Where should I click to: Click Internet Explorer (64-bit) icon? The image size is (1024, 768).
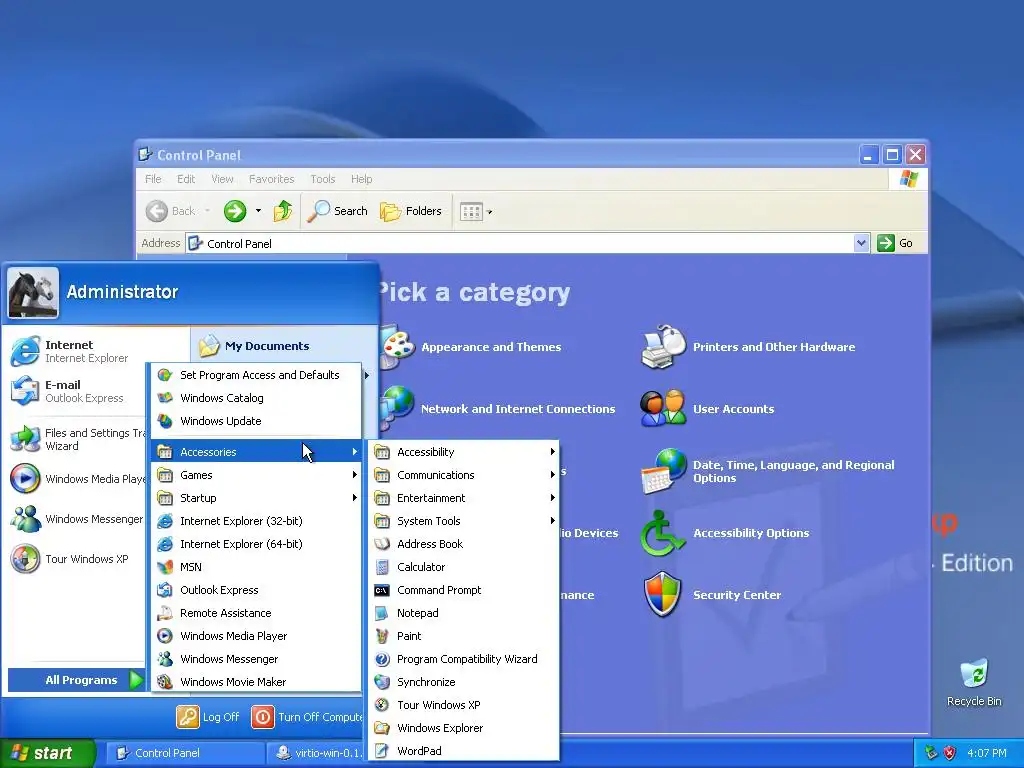point(165,544)
